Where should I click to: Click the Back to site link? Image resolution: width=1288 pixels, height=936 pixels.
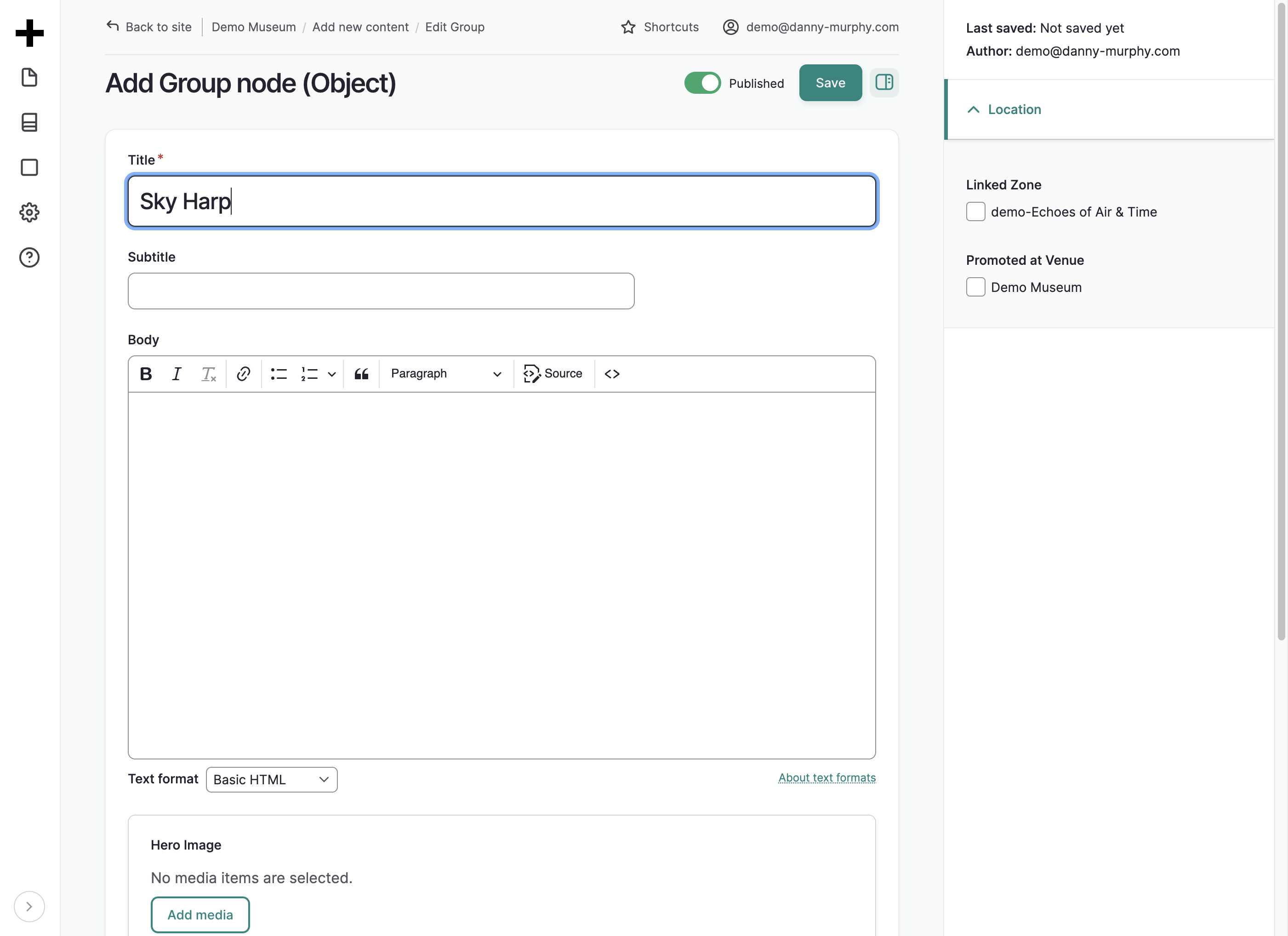coord(149,27)
